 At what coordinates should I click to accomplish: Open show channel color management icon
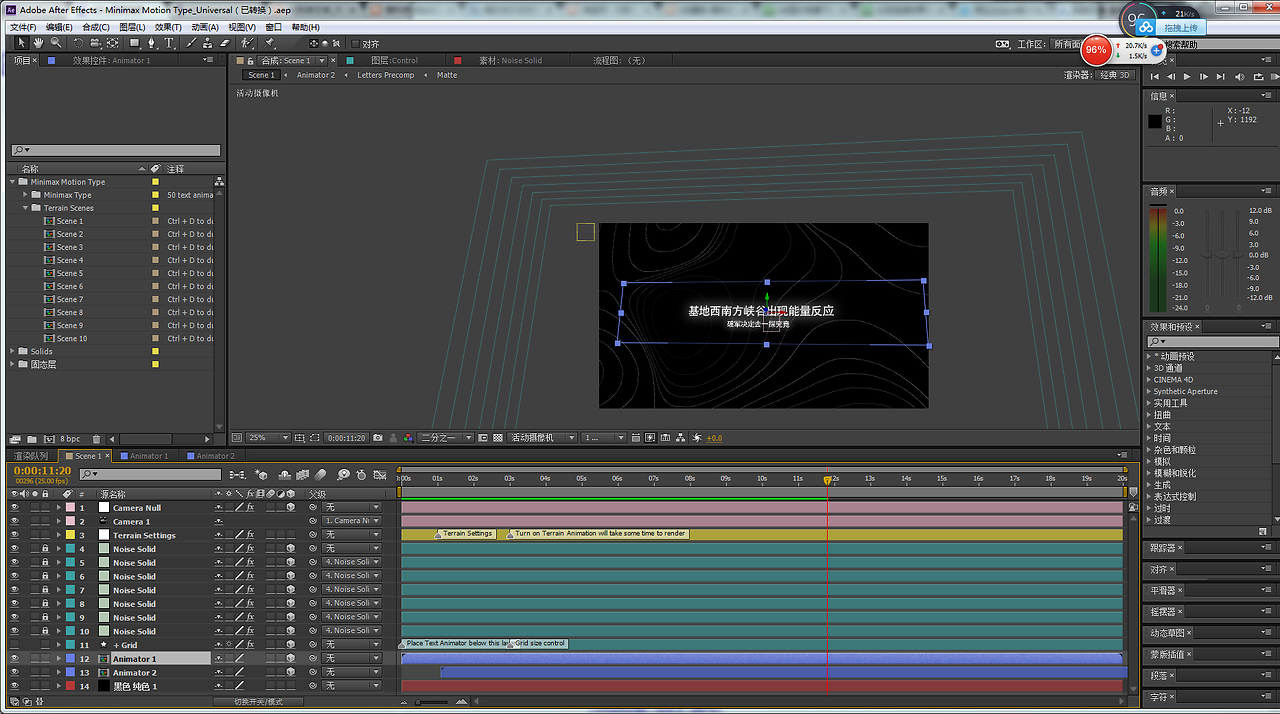(408, 438)
